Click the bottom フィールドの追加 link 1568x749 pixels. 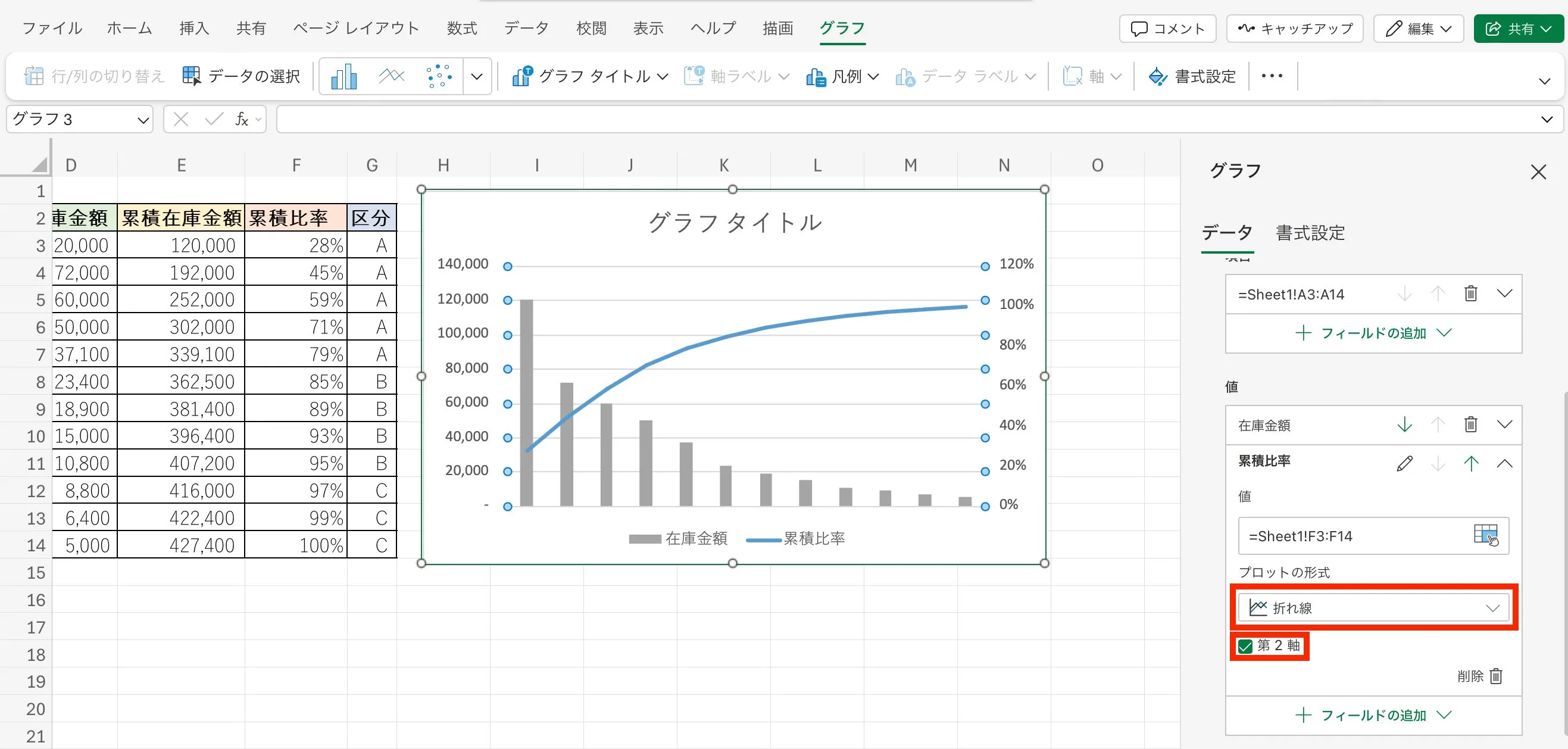(x=1373, y=715)
